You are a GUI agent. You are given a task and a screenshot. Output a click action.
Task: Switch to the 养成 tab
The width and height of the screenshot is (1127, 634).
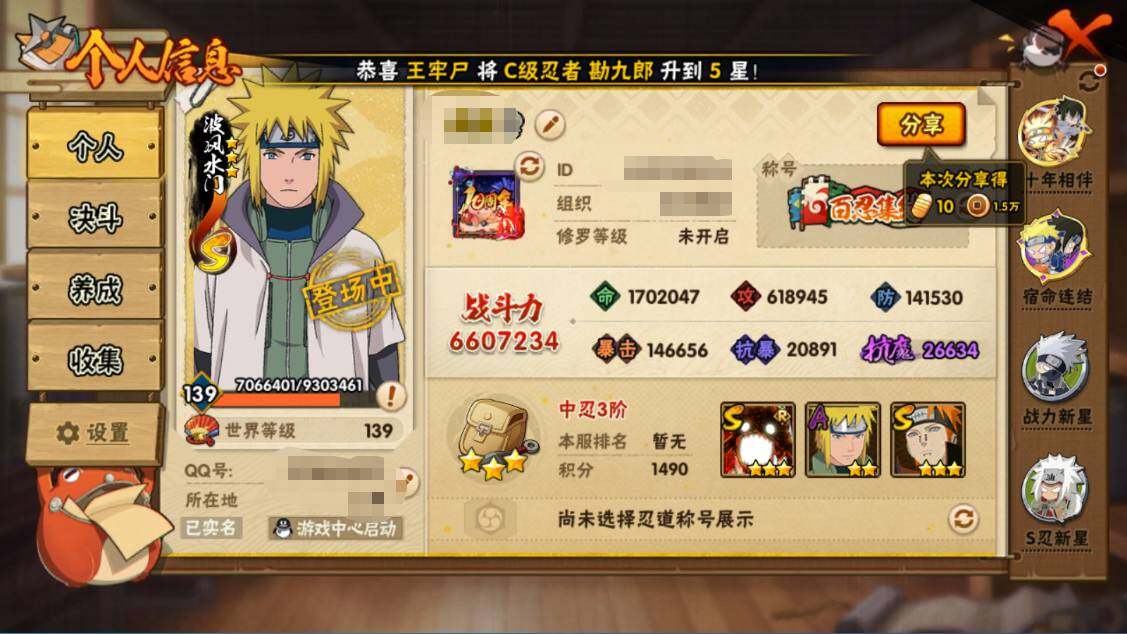94,288
